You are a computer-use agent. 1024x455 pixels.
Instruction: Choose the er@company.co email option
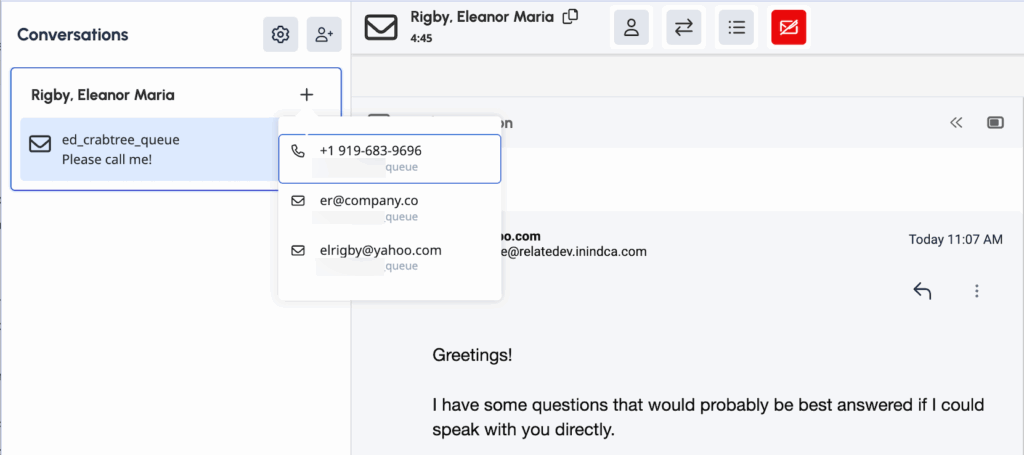(x=389, y=208)
